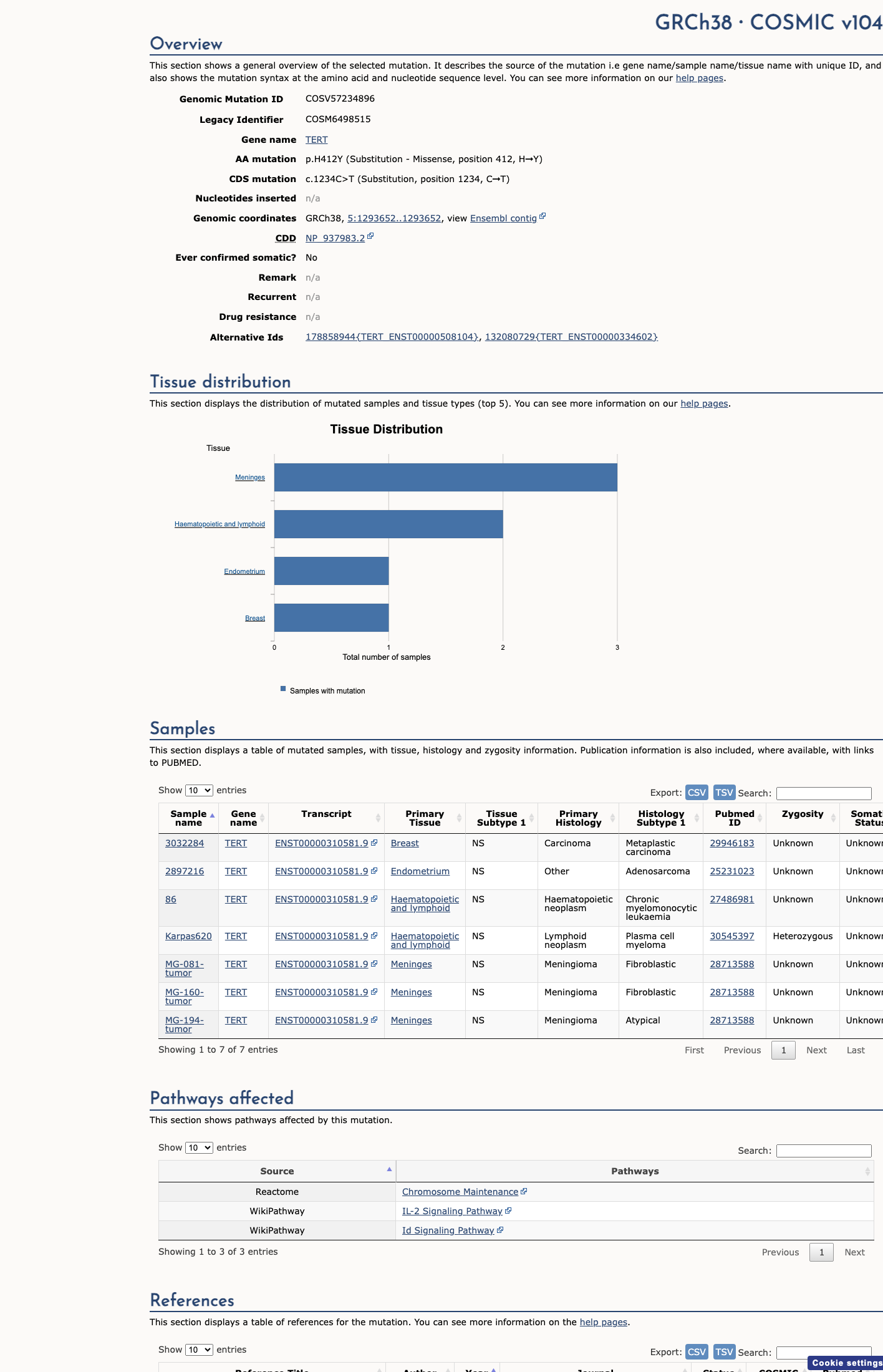
Task: Open Pubmed ID 30545397
Action: [732, 936]
